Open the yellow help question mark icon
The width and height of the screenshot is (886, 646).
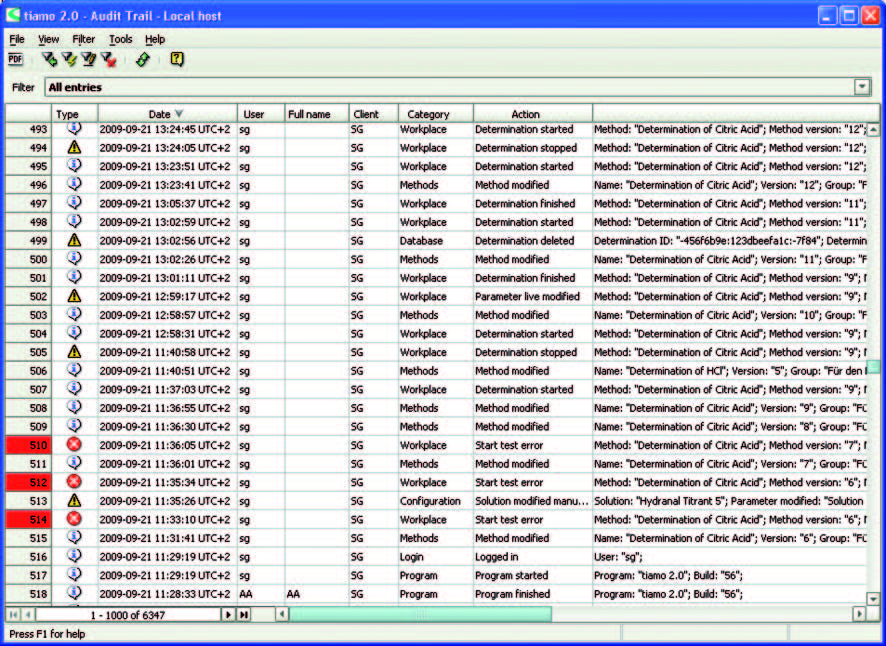(x=177, y=60)
